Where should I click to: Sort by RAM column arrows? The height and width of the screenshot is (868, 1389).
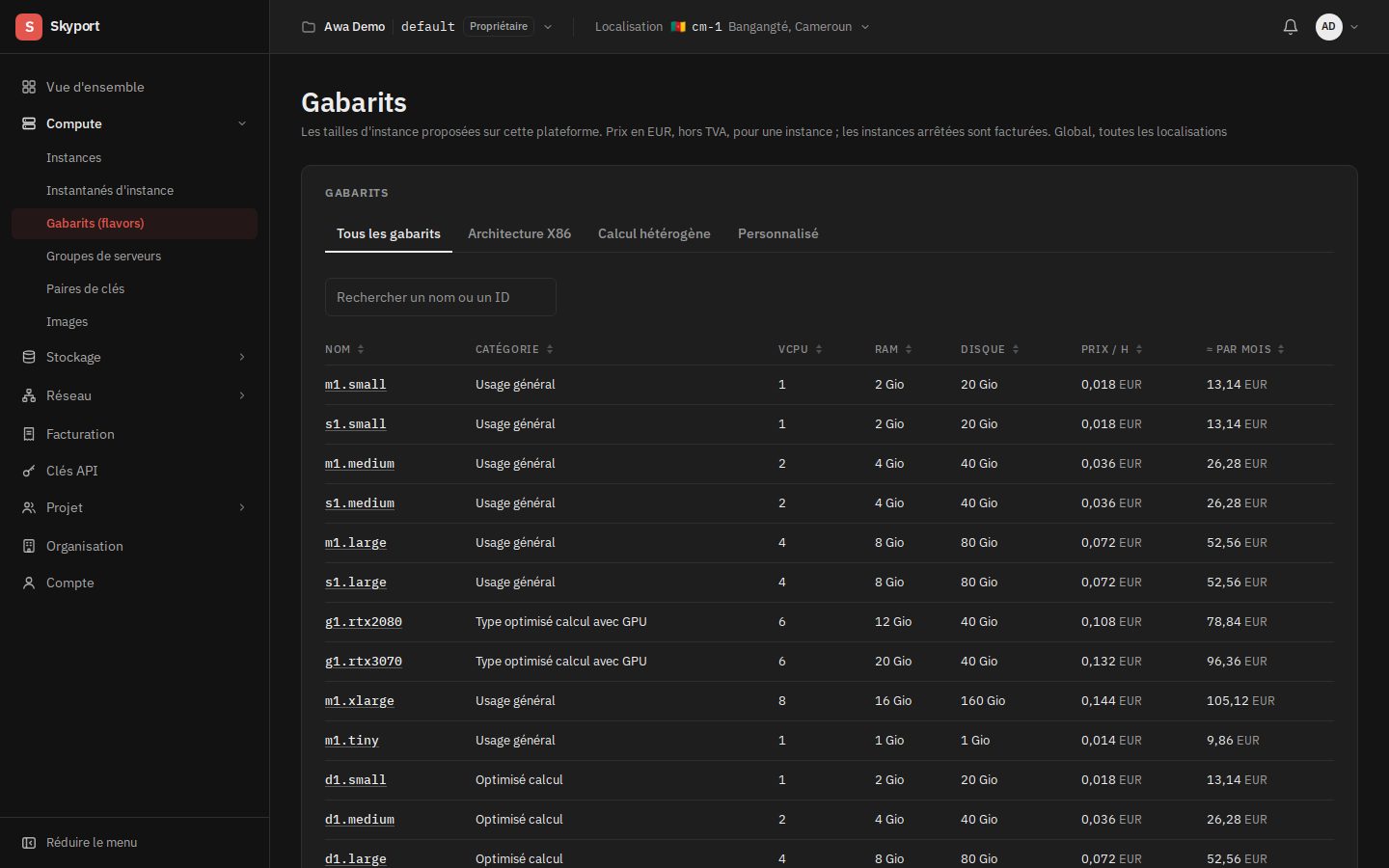909,349
